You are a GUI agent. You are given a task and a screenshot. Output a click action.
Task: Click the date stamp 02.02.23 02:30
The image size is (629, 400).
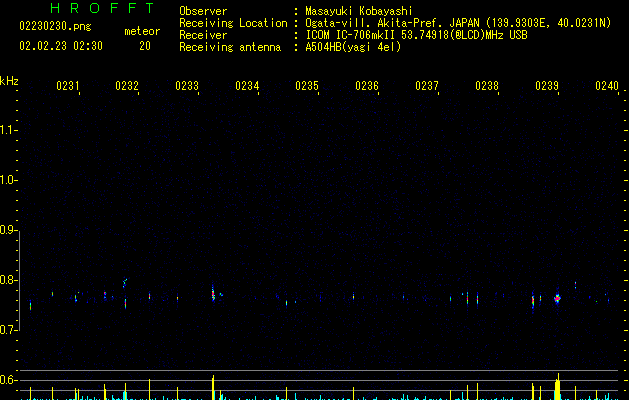click(61, 46)
